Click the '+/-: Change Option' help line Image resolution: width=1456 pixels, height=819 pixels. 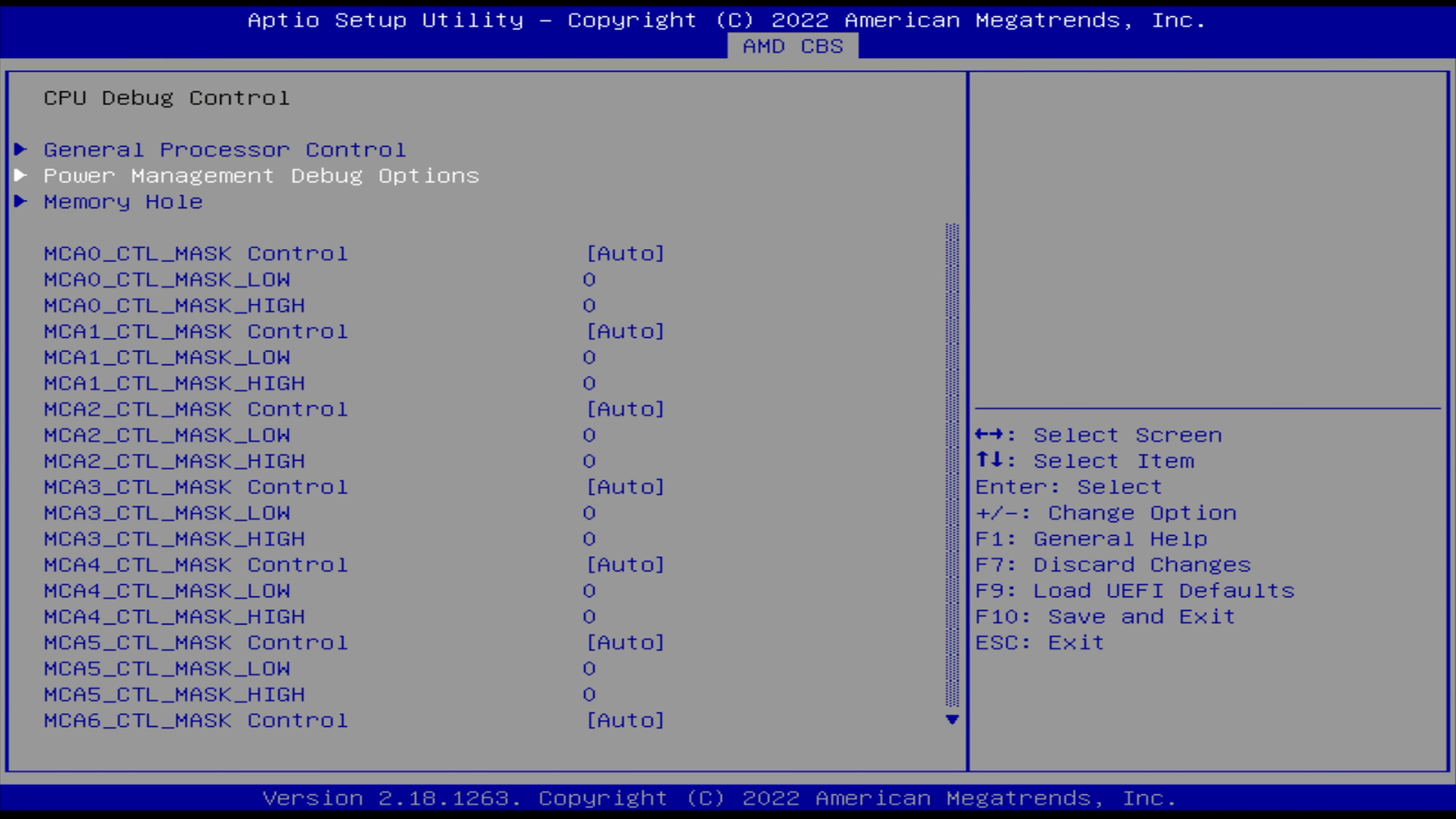point(1106,513)
